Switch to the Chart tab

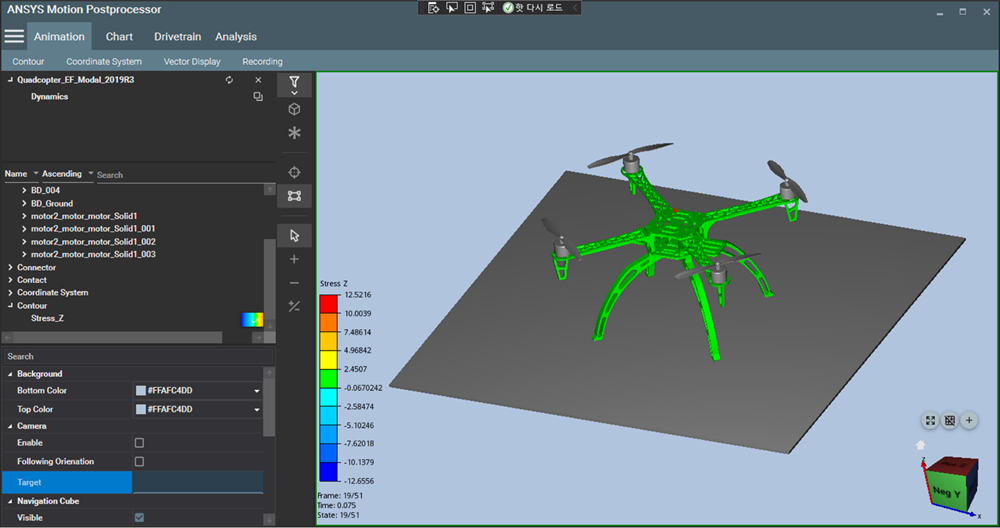click(x=119, y=37)
